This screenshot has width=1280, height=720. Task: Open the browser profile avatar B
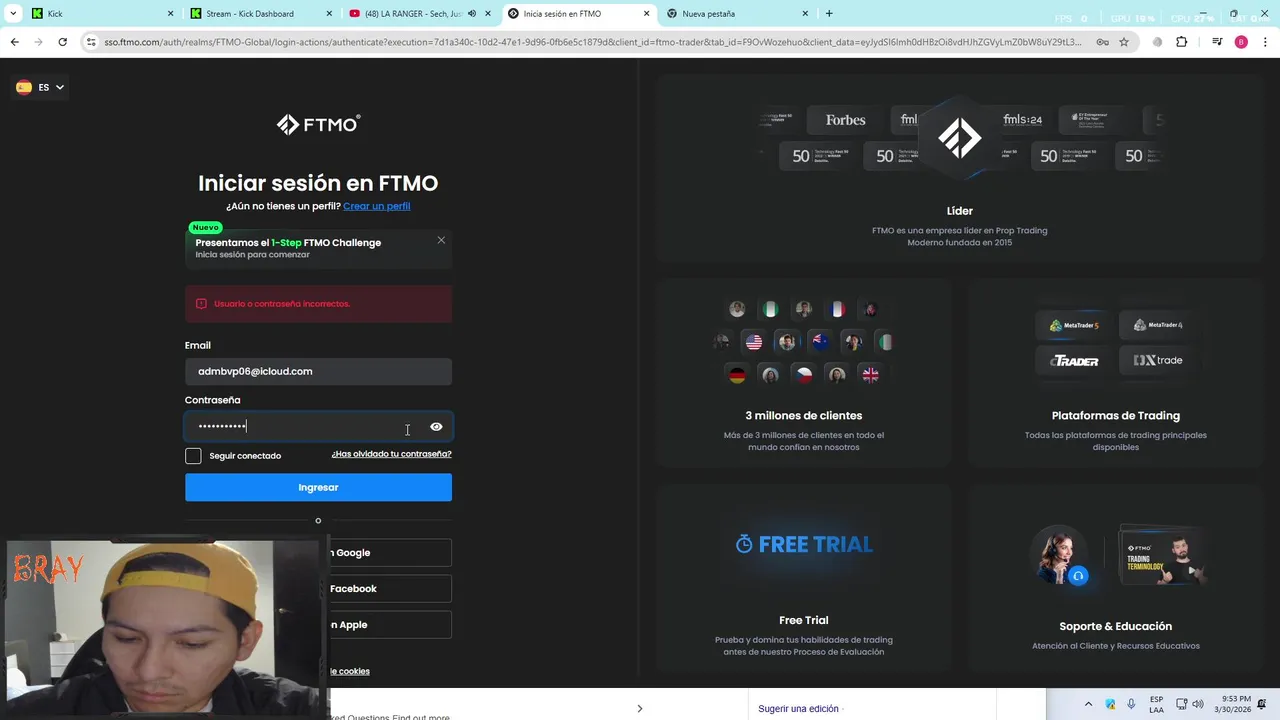[x=1241, y=42]
